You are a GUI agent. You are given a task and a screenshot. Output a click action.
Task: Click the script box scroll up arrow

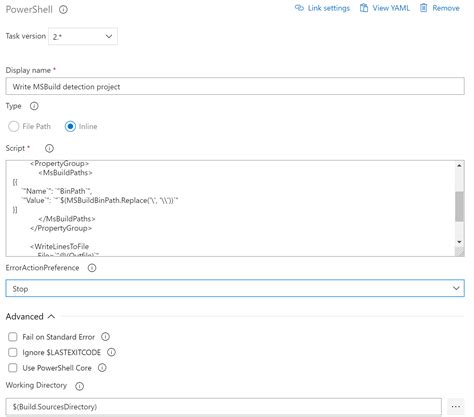point(459,165)
